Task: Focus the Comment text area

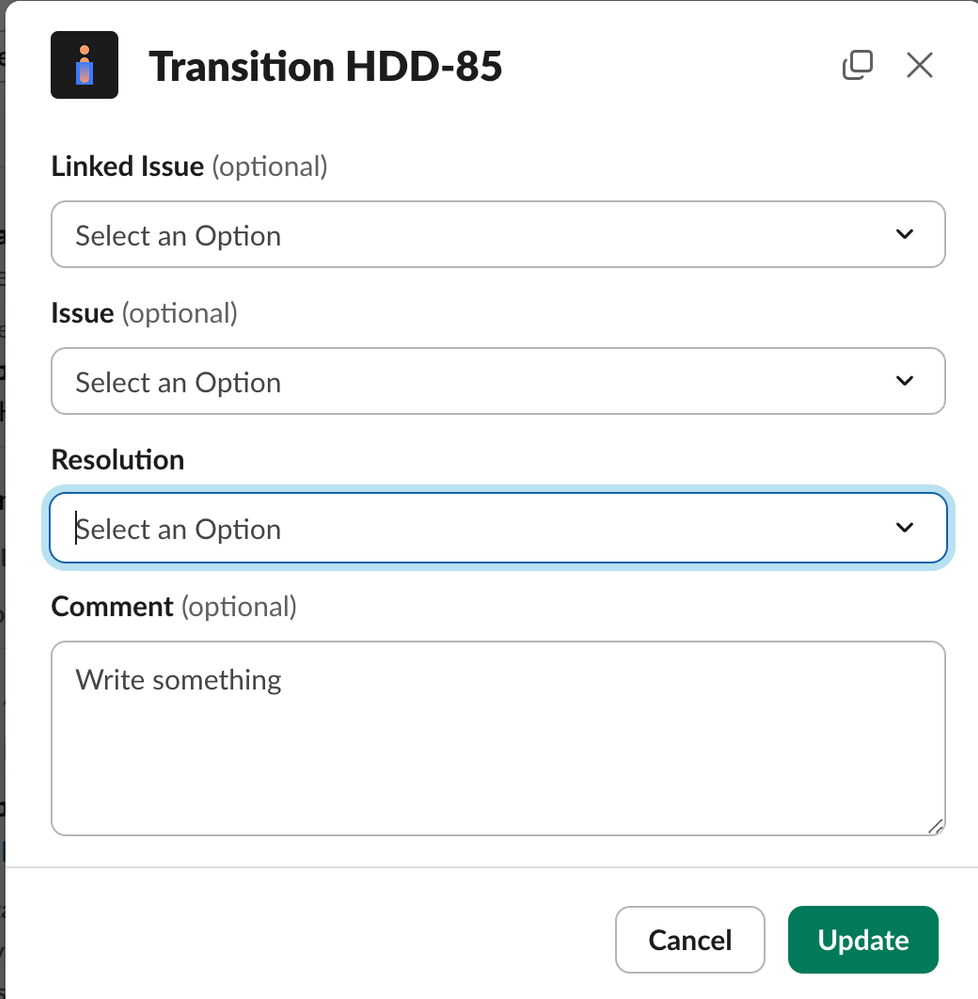Action: [497, 750]
